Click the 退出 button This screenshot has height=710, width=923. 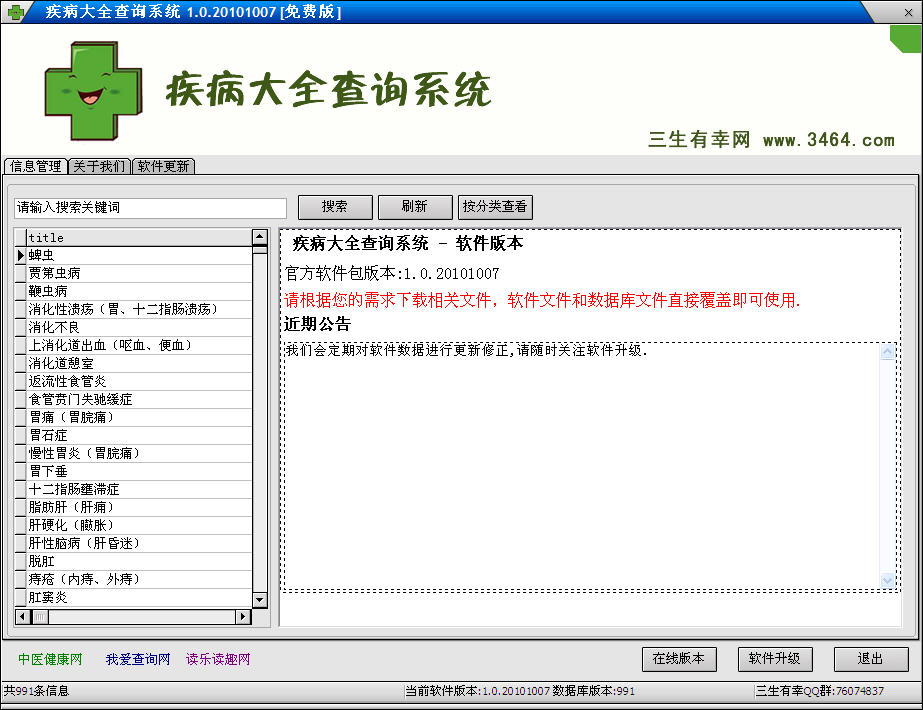tap(871, 659)
